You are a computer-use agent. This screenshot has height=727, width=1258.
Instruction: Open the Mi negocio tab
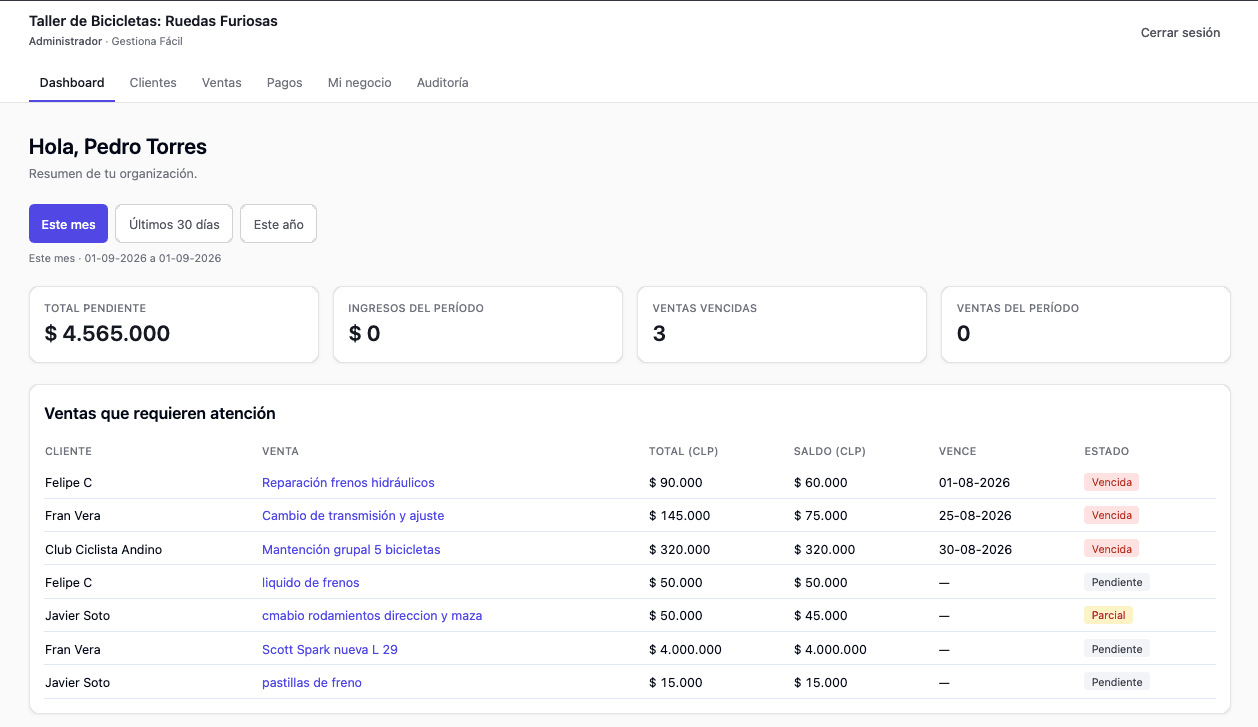point(360,83)
